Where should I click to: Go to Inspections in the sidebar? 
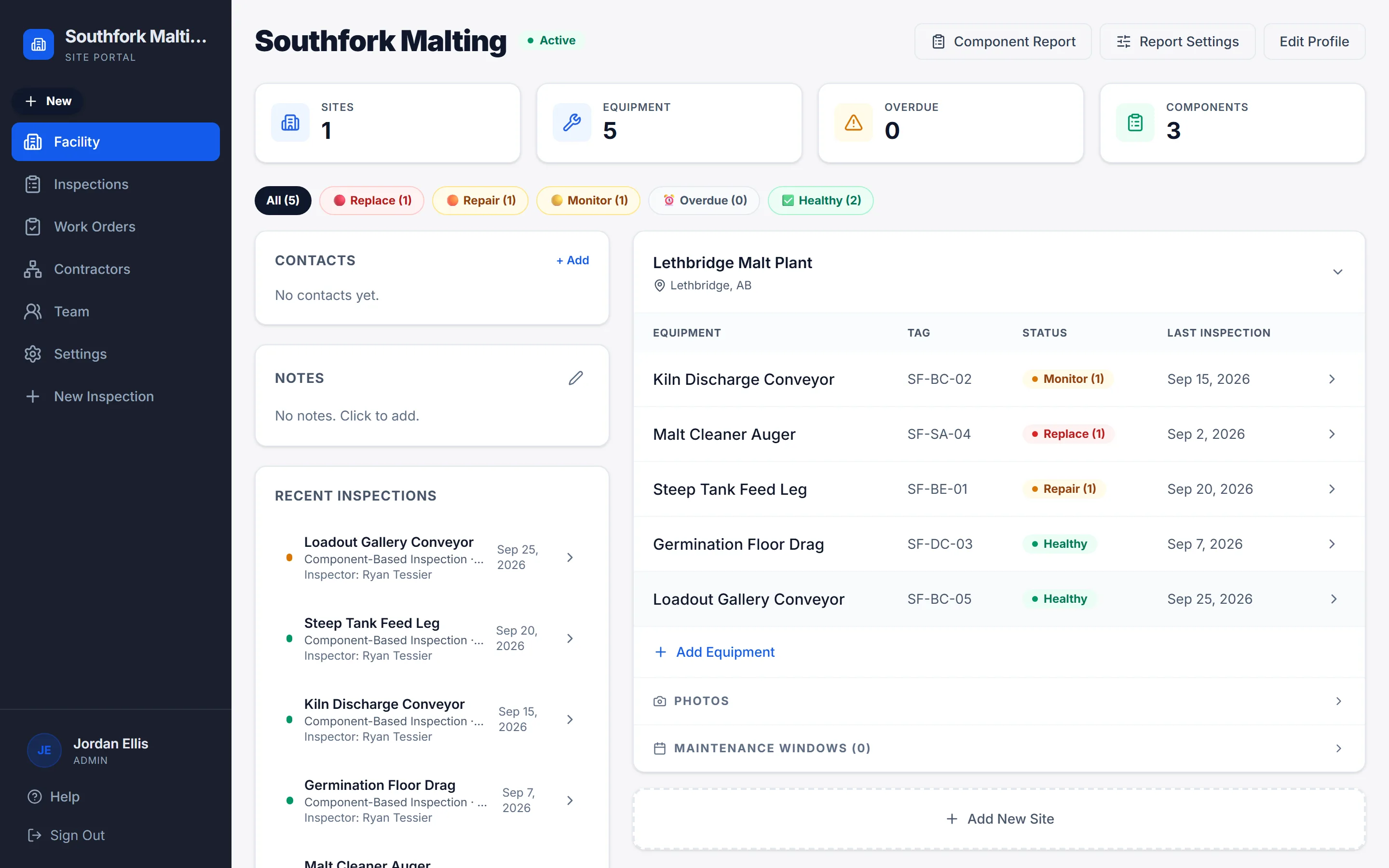(115, 184)
